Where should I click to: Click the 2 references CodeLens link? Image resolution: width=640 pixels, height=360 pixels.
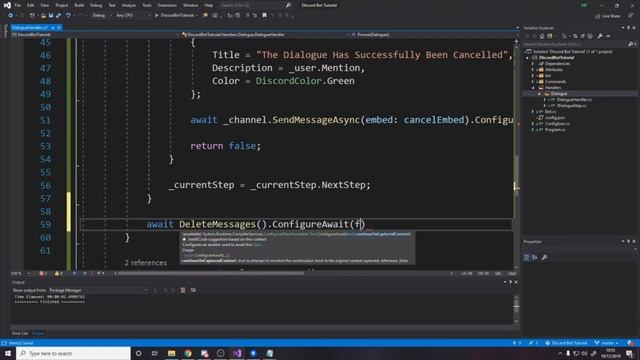click(146, 263)
